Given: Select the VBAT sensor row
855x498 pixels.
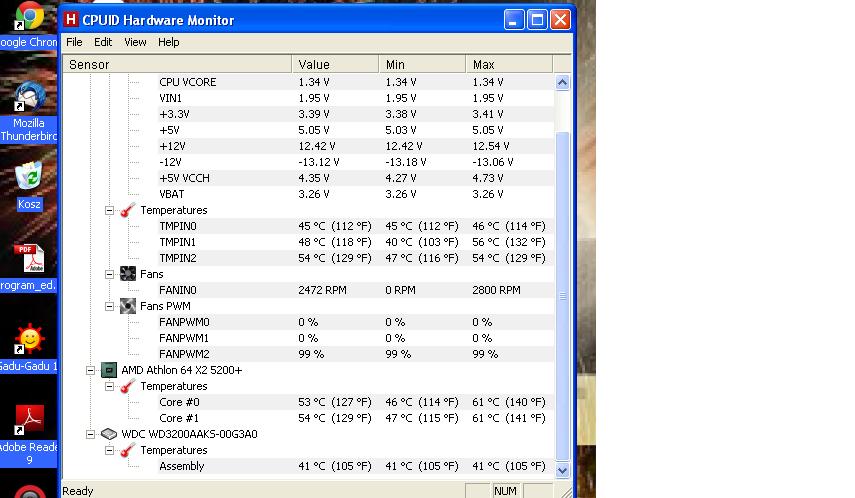Looking at the screenshot, I should [356, 194].
